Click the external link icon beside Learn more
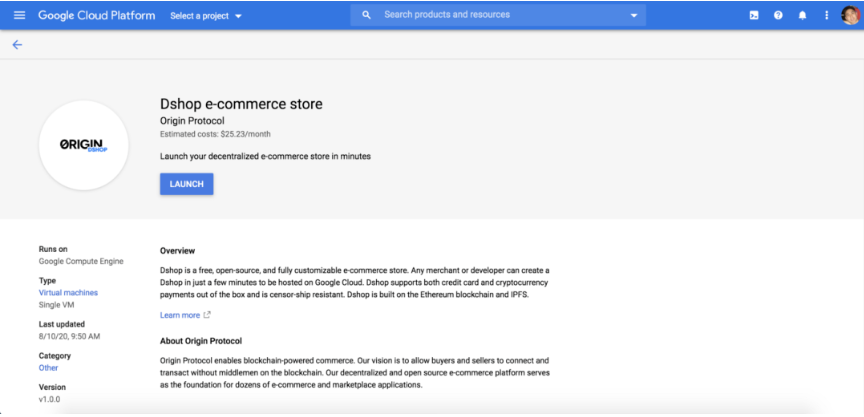Screen dimensions: 864x417 pyautogui.click(x=207, y=315)
